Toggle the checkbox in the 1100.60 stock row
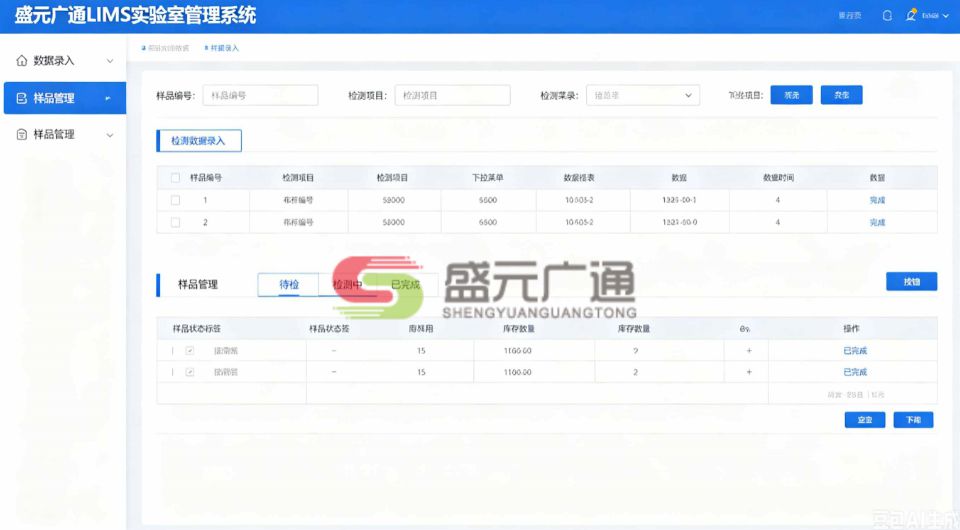This screenshot has height=530, width=960. click(190, 351)
